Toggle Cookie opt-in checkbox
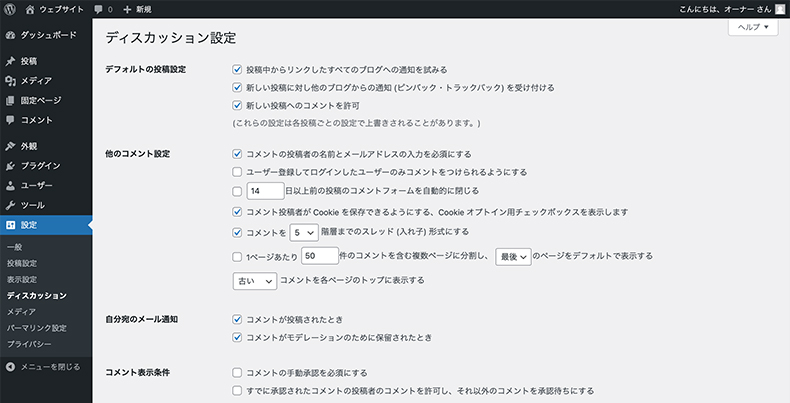This screenshot has height=403, width=790. pyautogui.click(x=237, y=212)
